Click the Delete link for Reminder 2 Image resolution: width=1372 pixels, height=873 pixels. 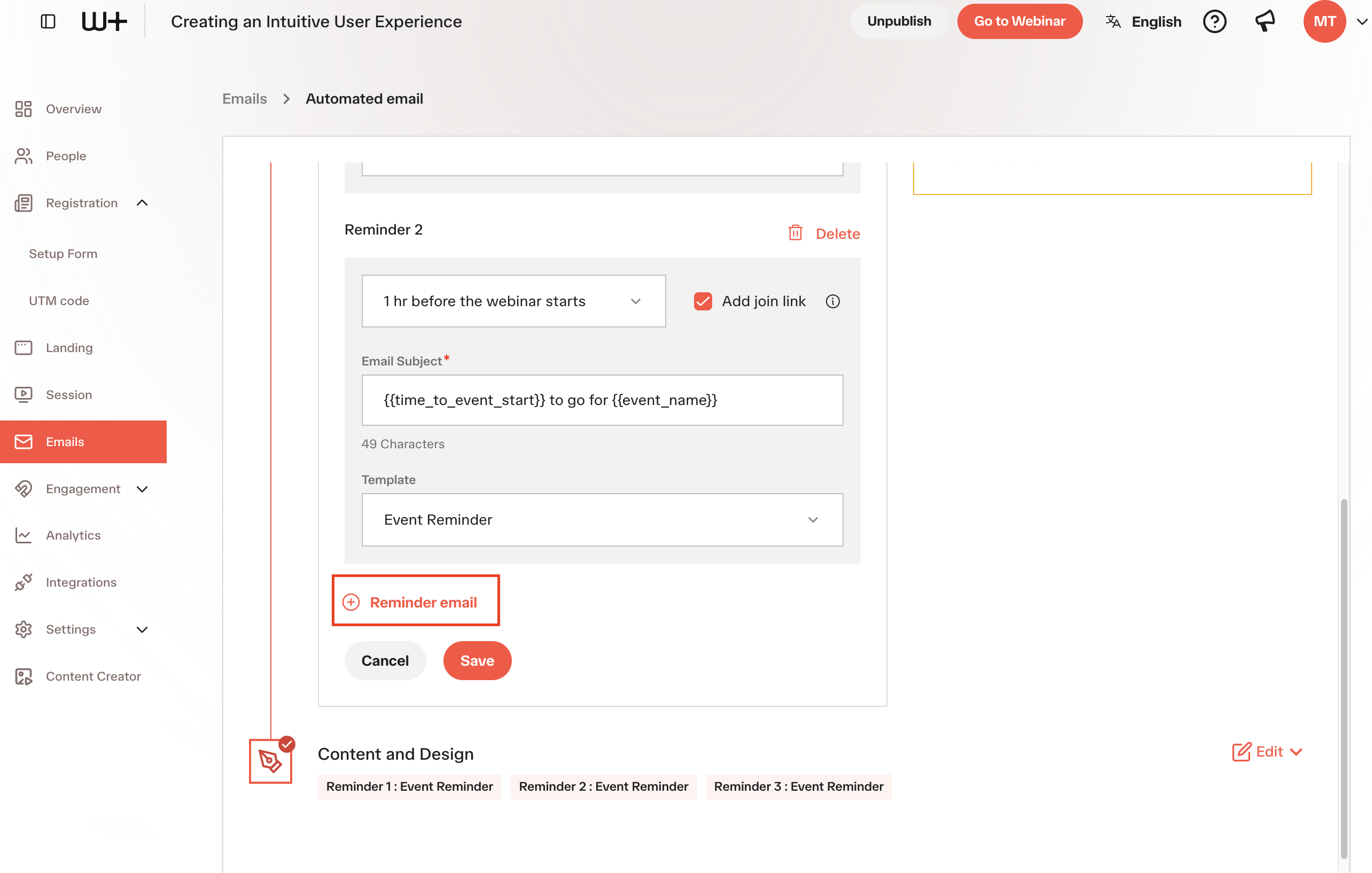(838, 233)
